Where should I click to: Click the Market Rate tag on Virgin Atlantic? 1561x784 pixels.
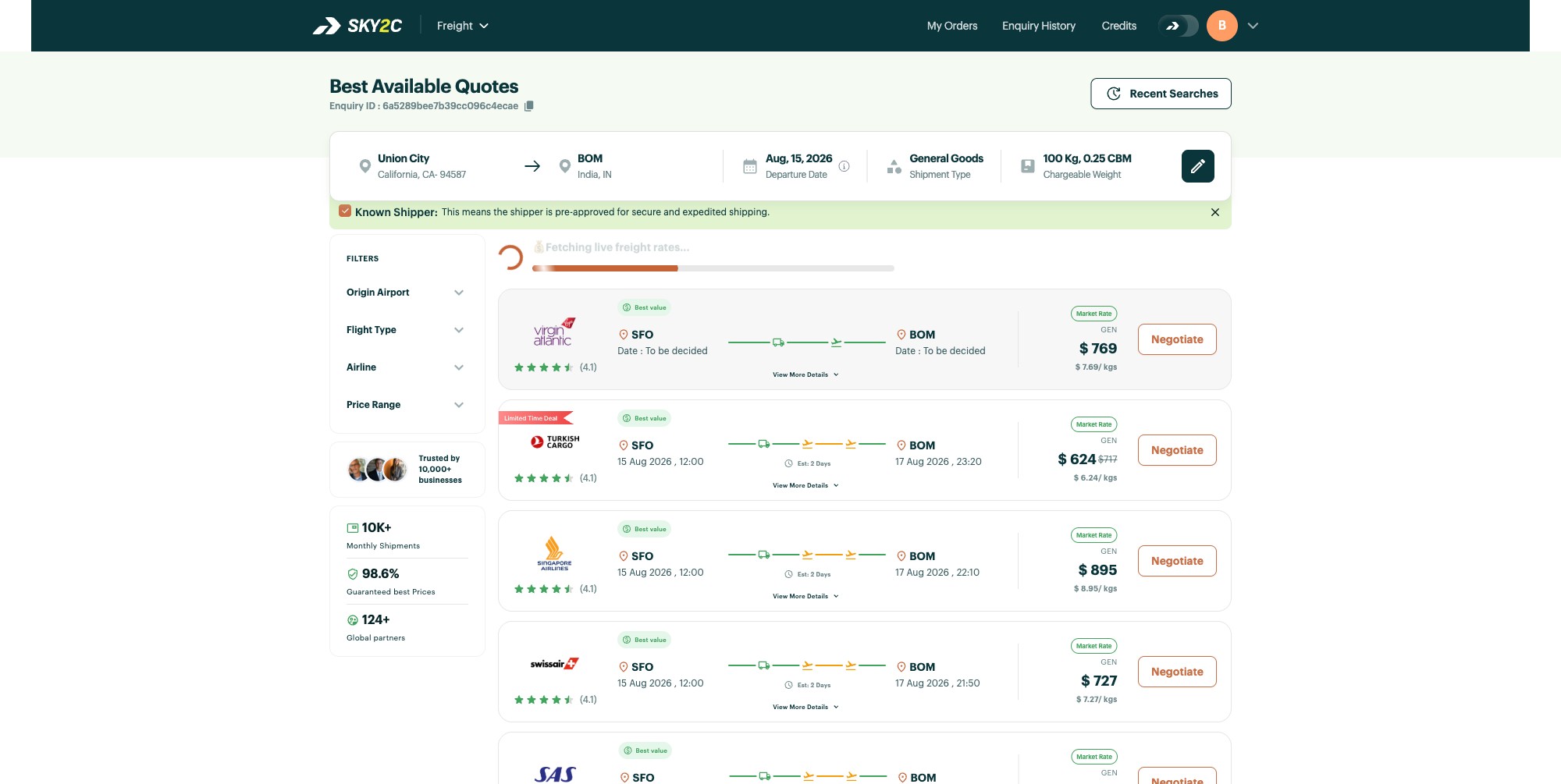pos(1093,314)
